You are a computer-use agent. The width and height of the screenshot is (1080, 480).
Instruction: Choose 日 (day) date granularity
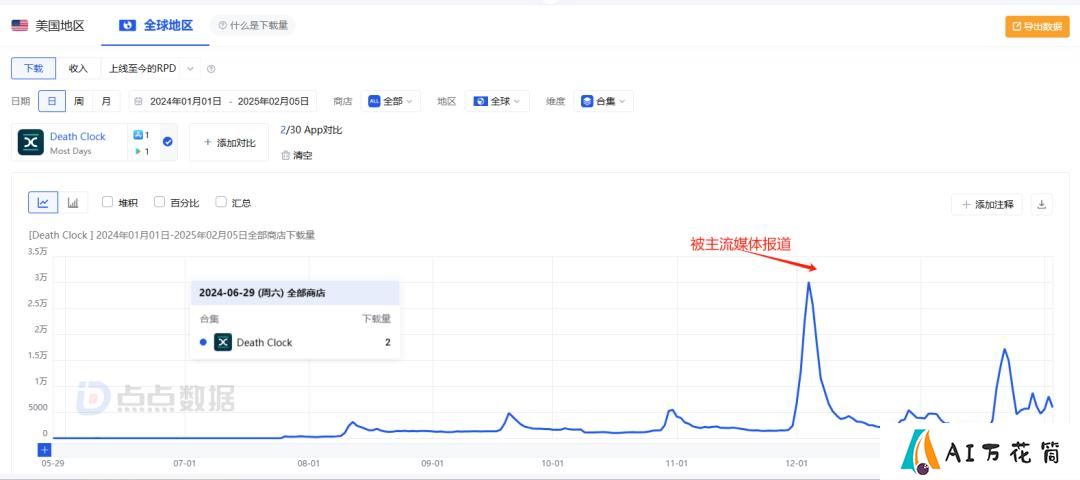point(52,101)
